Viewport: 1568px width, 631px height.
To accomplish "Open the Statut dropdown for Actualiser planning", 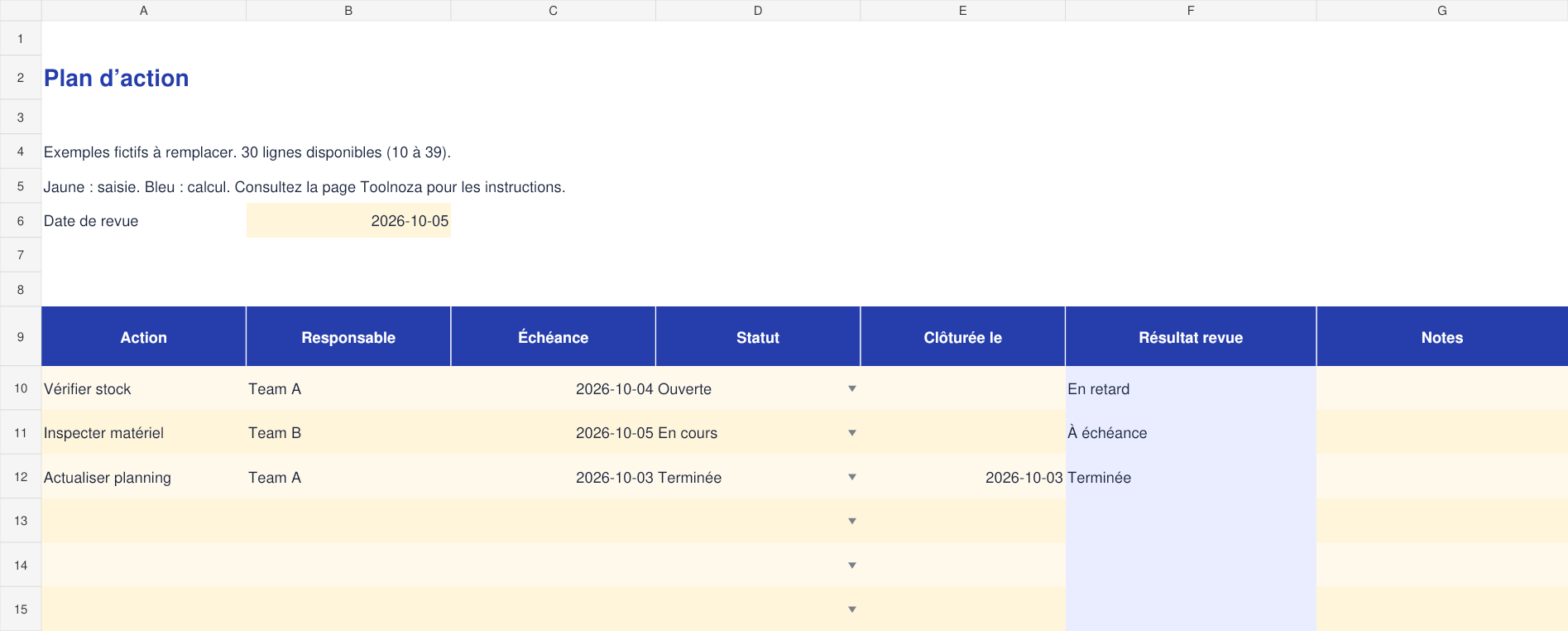I will (x=851, y=477).
